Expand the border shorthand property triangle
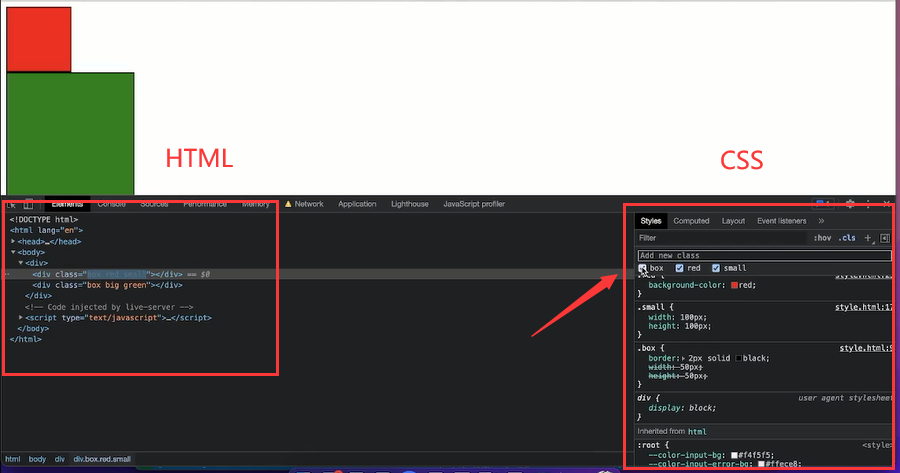The height and width of the screenshot is (473, 900). (x=684, y=358)
